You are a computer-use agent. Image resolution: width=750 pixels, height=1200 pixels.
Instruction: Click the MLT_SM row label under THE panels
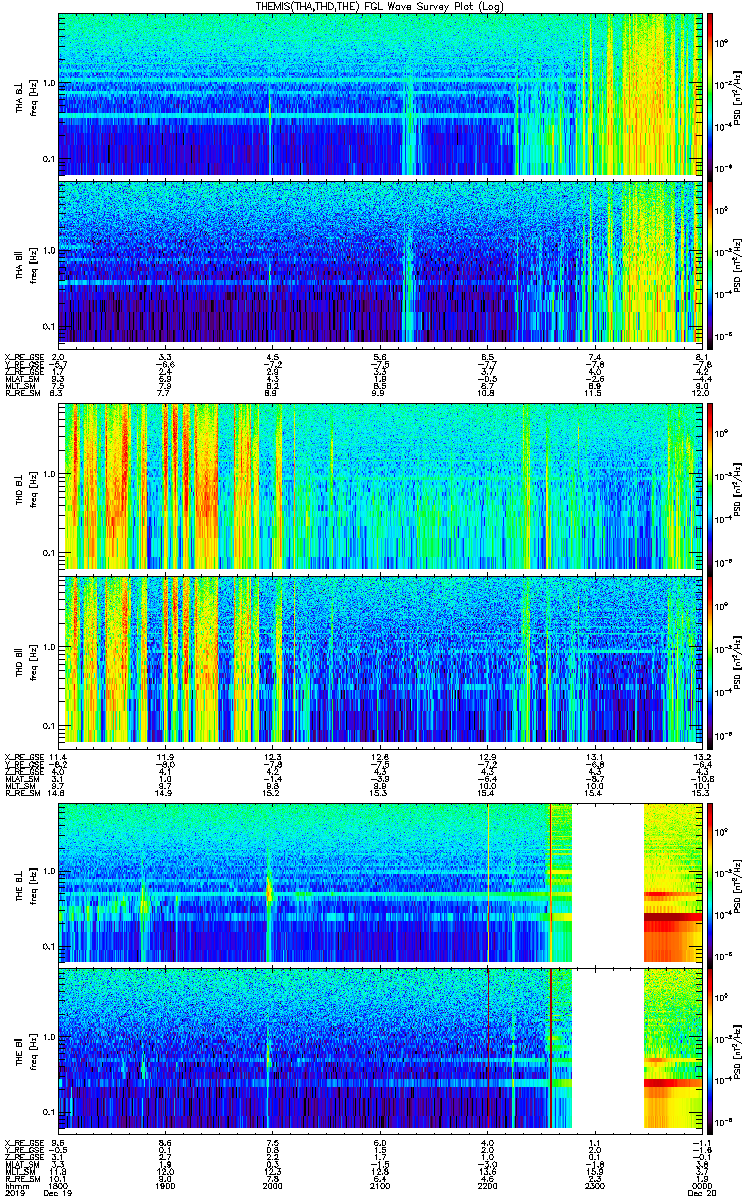(x=22, y=1170)
